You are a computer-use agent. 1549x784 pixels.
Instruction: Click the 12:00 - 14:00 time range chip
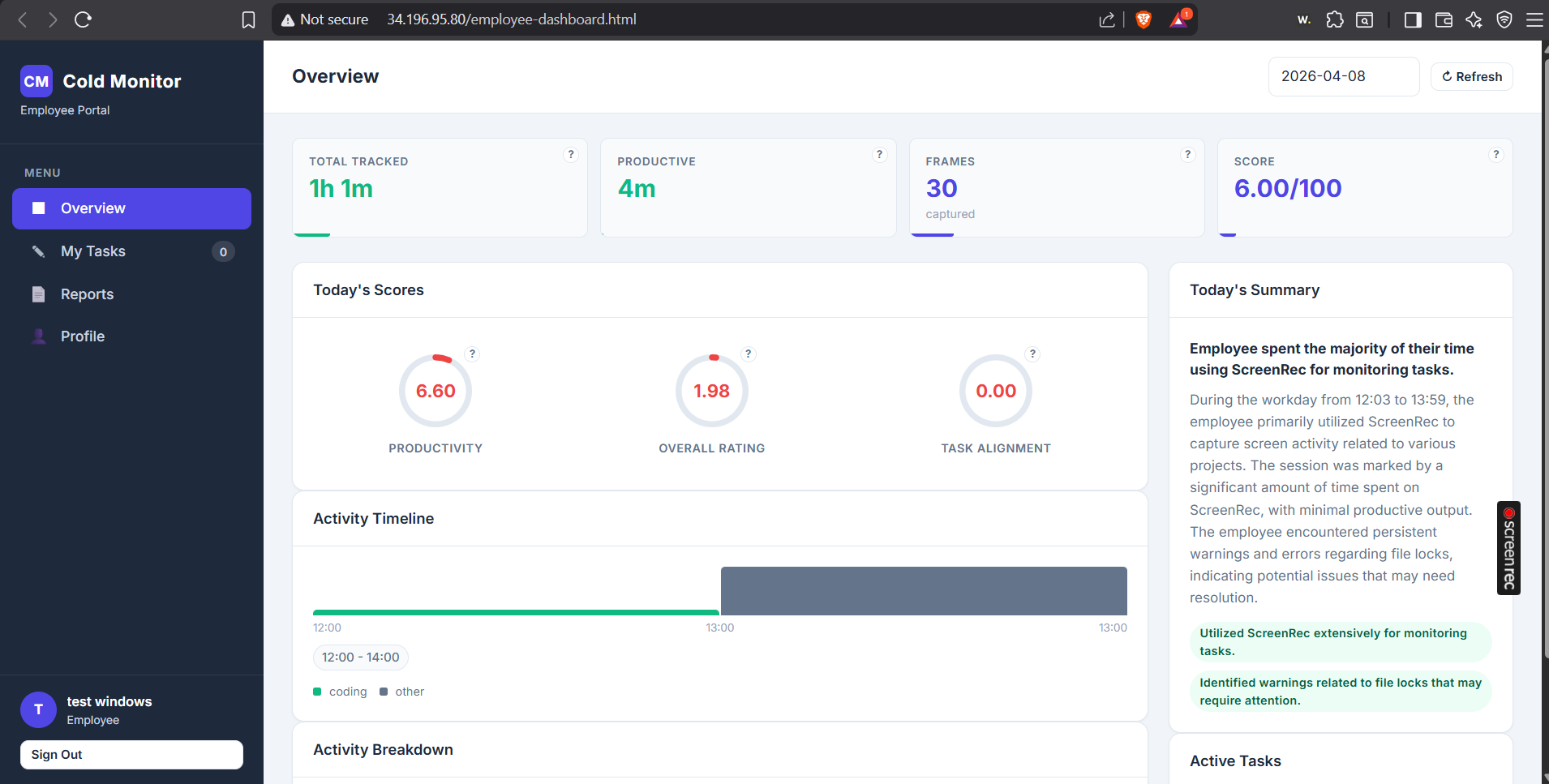tap(360, 658)
